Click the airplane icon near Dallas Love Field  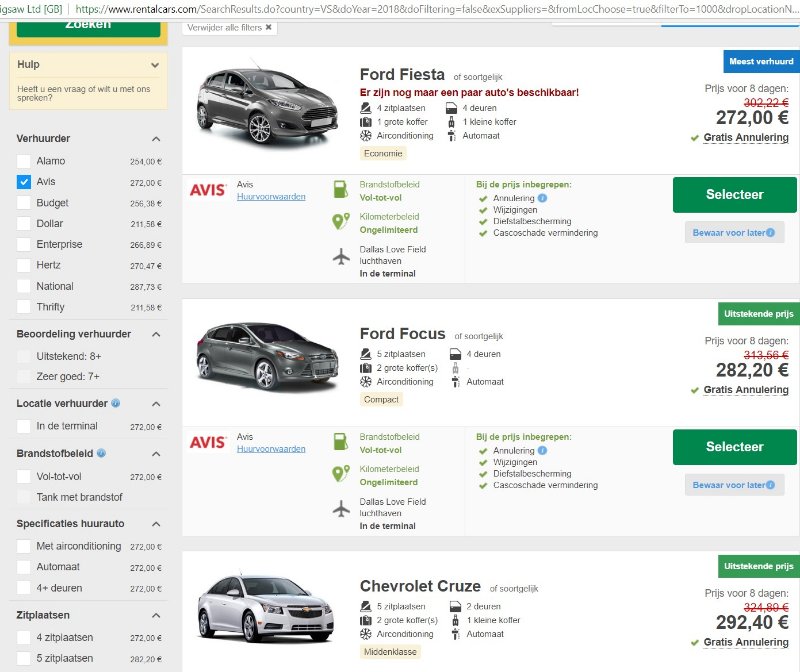(342, 257)
